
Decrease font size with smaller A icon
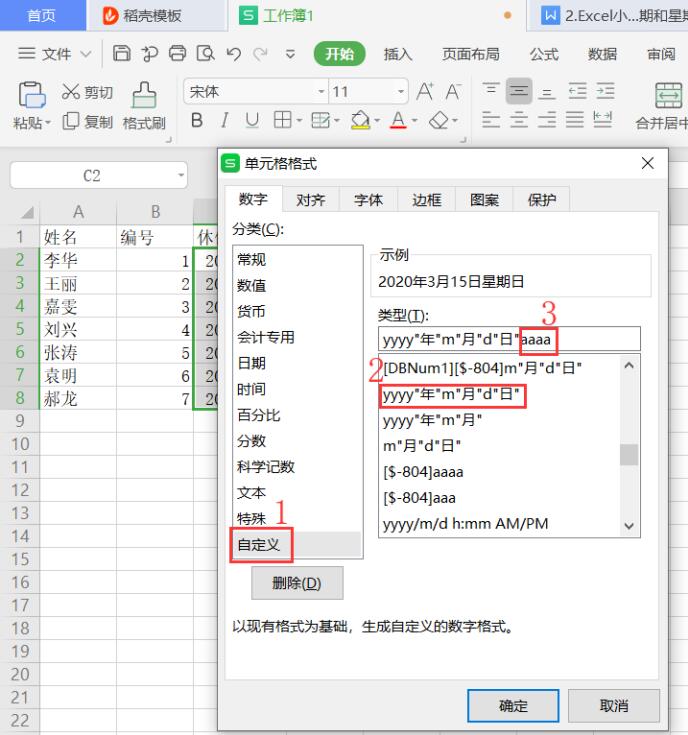click(453, 91)
